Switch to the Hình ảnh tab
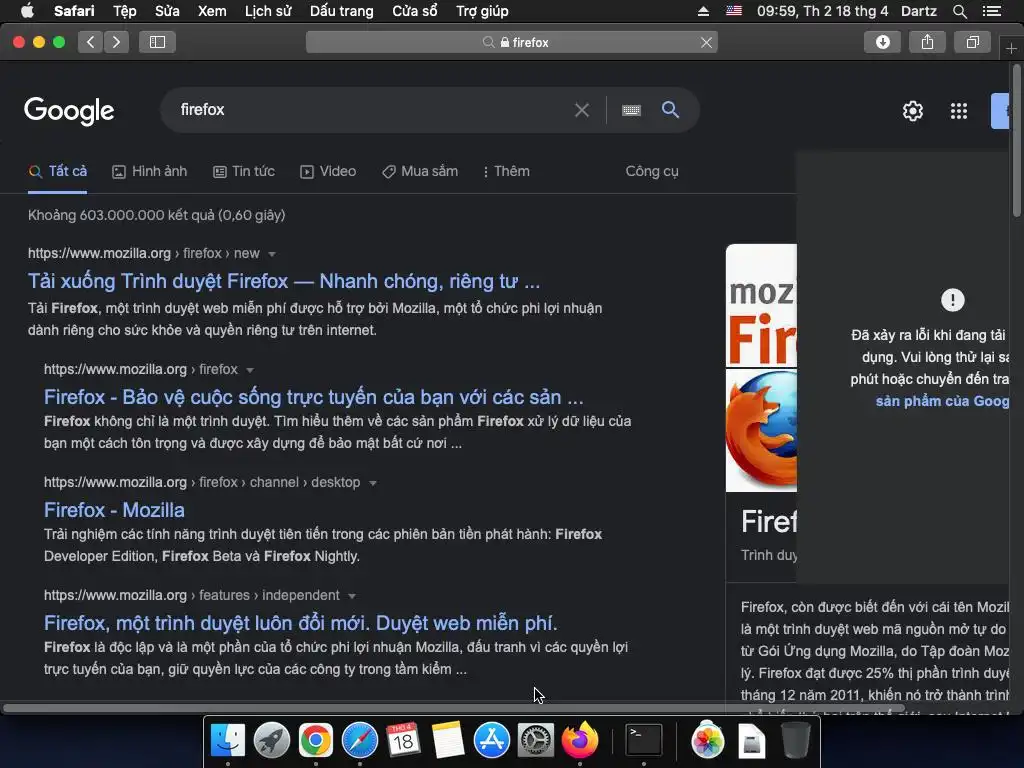Screen dimensions: 1024x768 [x=150, y=172]
